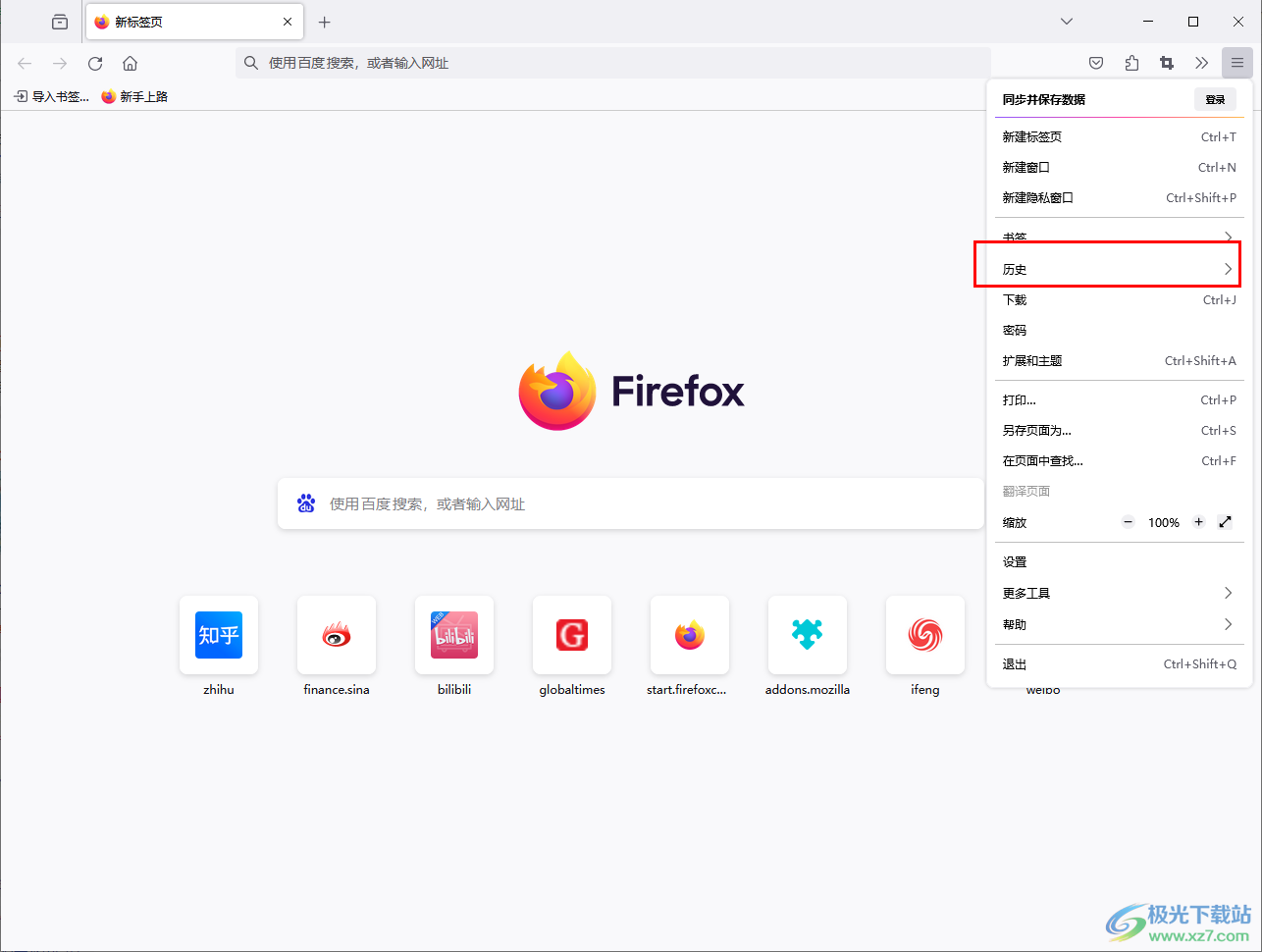1262x952 pixels.
Task: Open the extensions puzzle icon
Action: point(1131,63)
